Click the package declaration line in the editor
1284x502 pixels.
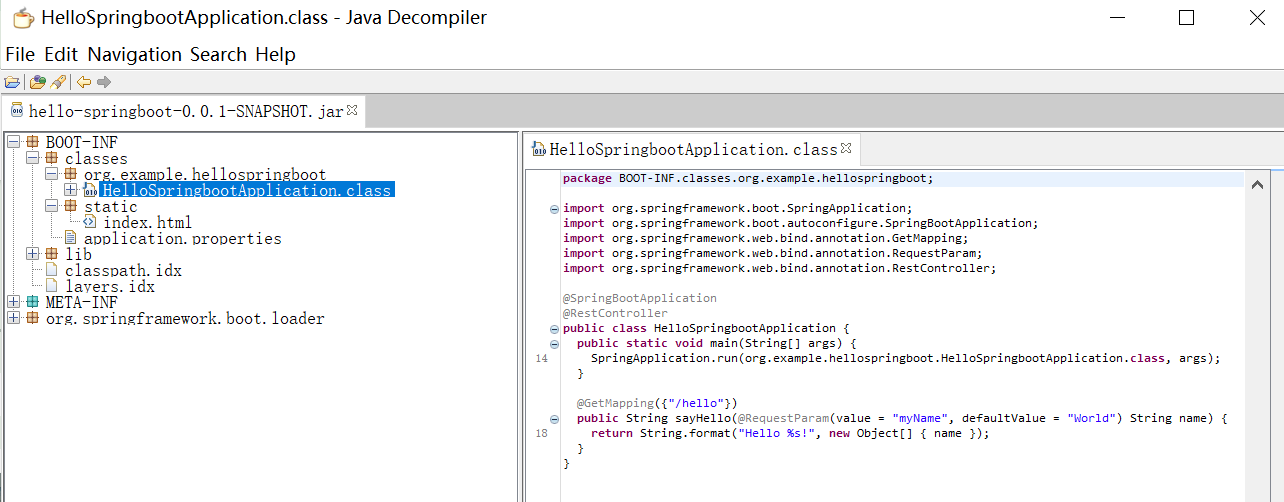pos(747,179)
